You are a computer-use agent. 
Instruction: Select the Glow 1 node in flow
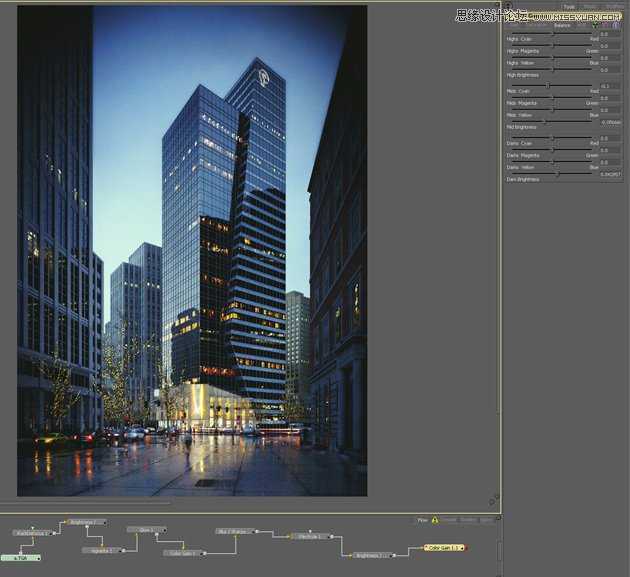tap(146, 530)
